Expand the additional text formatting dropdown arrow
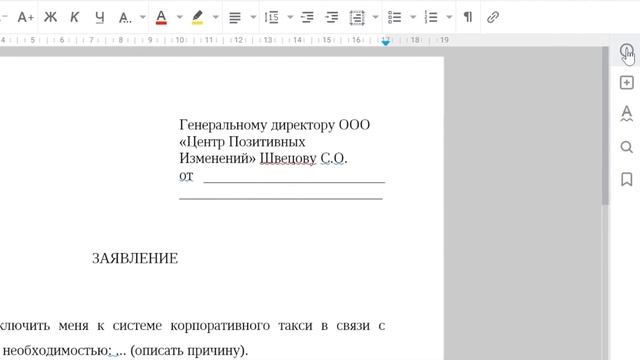Image resolution: width=640 pixels, height=360 pixels. pyautogui.click(x=143, y=17)
